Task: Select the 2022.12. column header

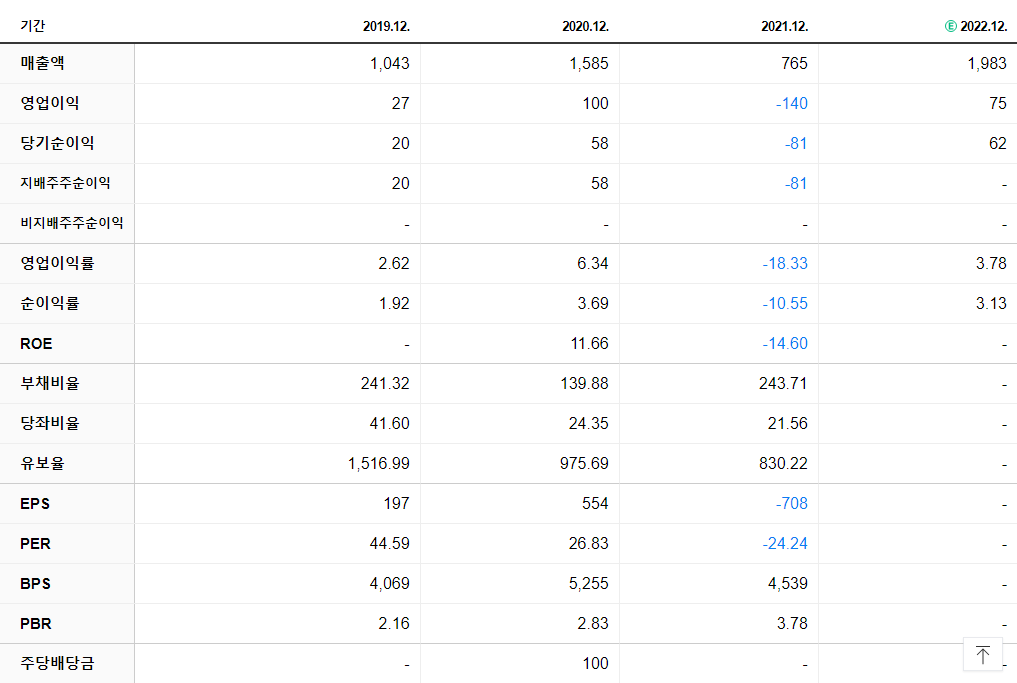Action: 983,27
